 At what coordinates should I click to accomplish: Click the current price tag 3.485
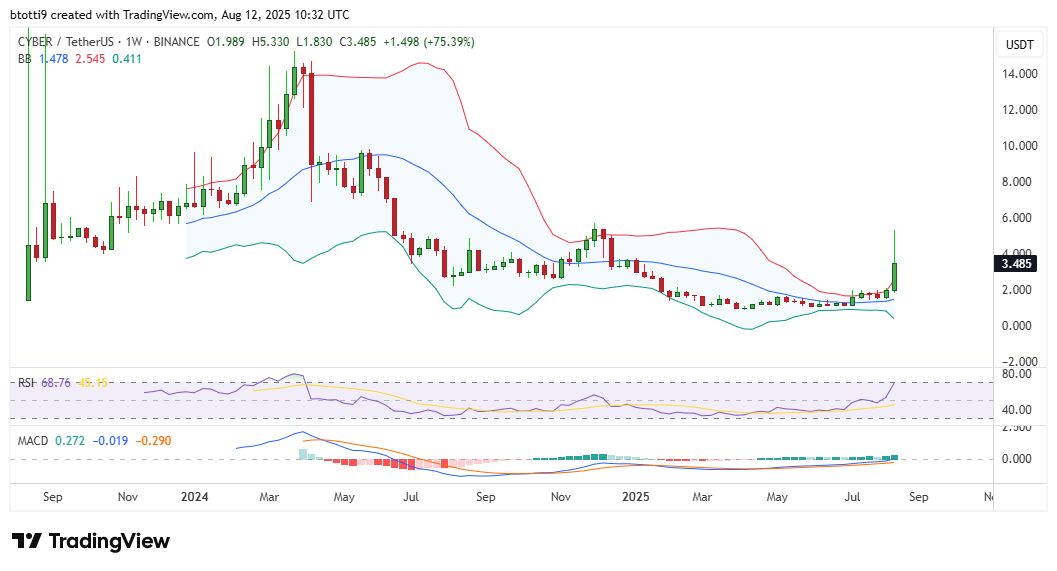pyautogui.click(x=1019, y=264)
